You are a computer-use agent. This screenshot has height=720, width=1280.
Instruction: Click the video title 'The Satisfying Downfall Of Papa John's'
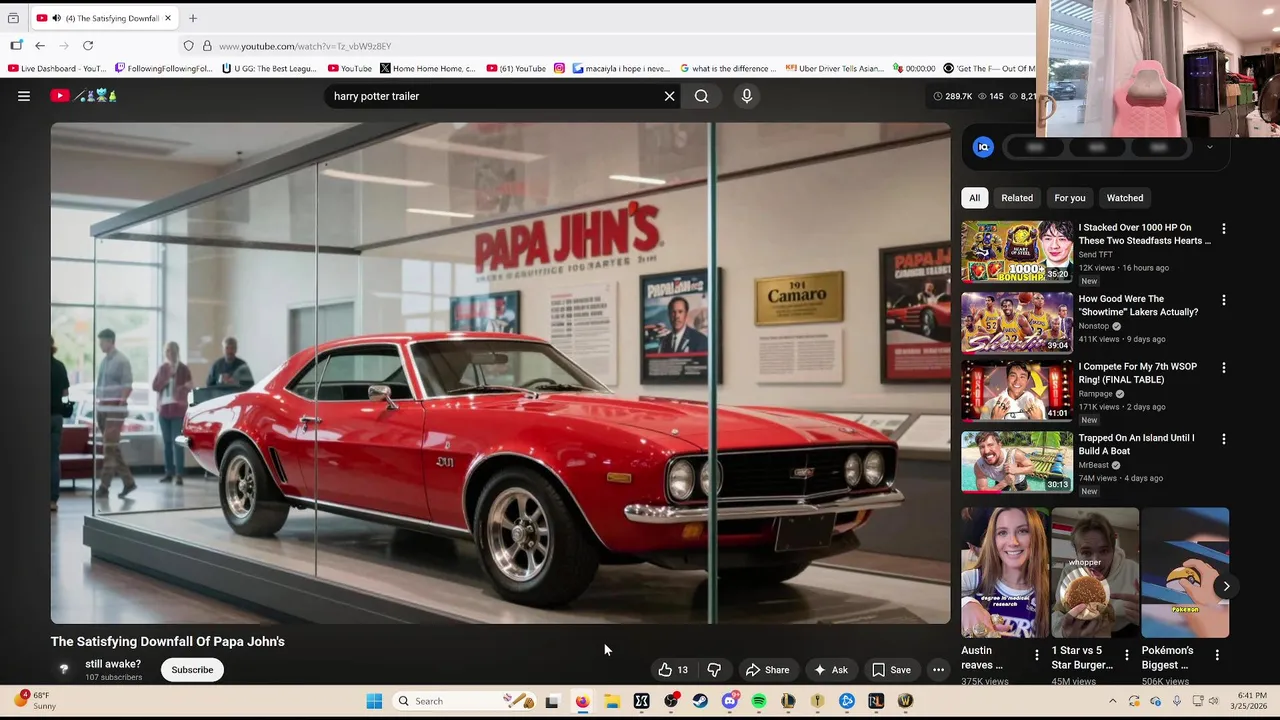pyautogui.click(x=168, y=642)
